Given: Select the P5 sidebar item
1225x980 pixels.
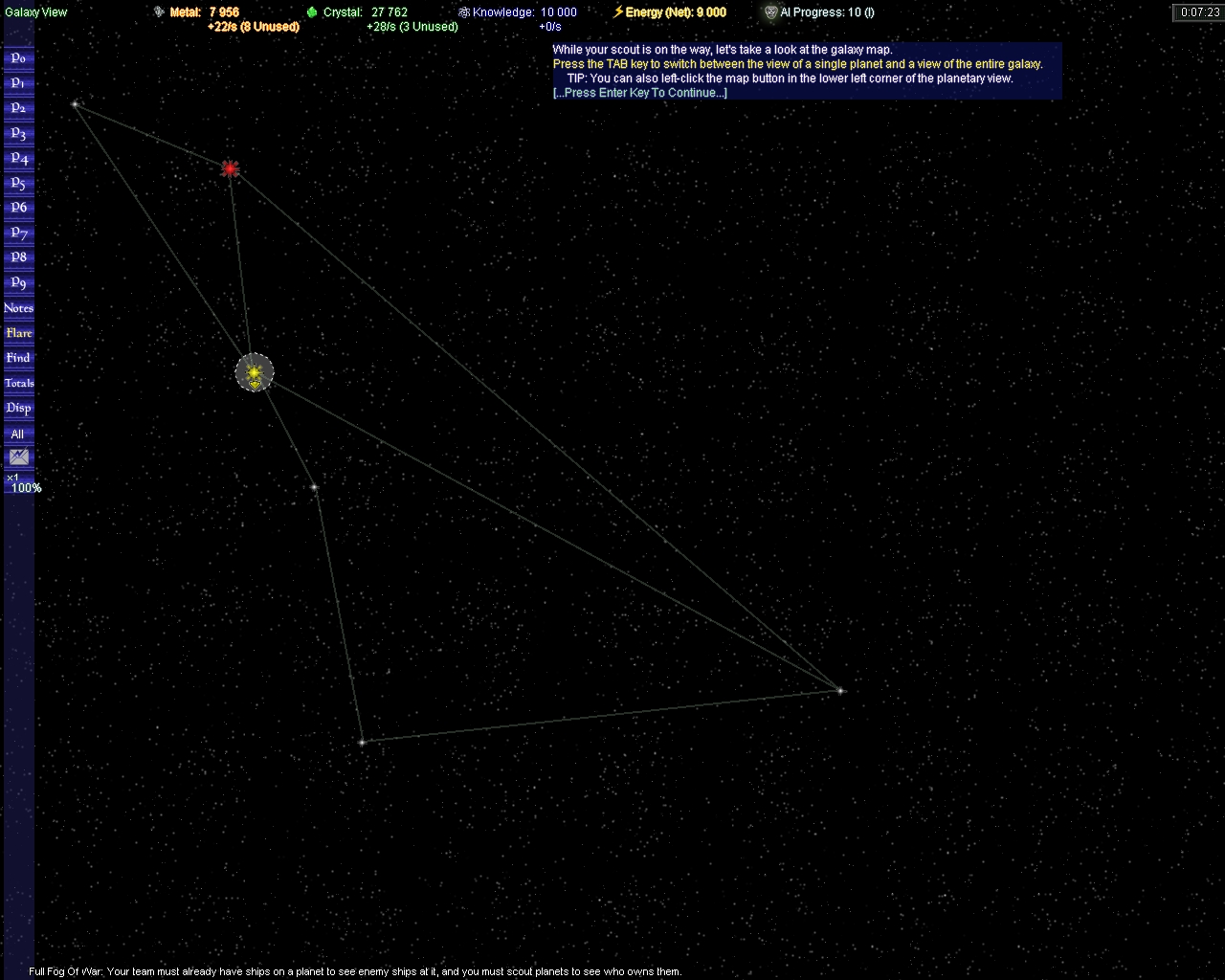Looking at the screenshot, I should (x=18, y=183).
